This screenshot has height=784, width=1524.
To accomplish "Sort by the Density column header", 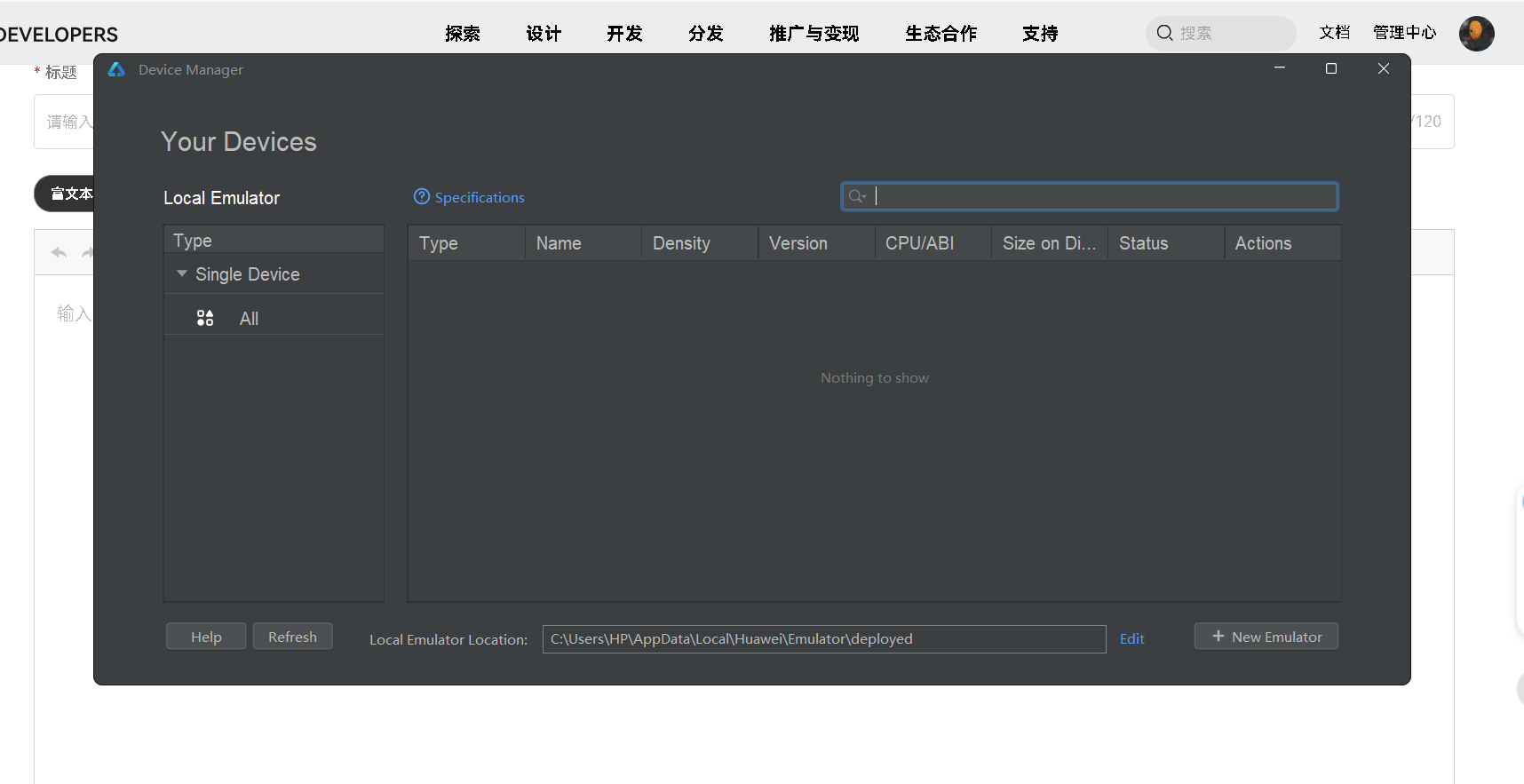I will 700,243.
